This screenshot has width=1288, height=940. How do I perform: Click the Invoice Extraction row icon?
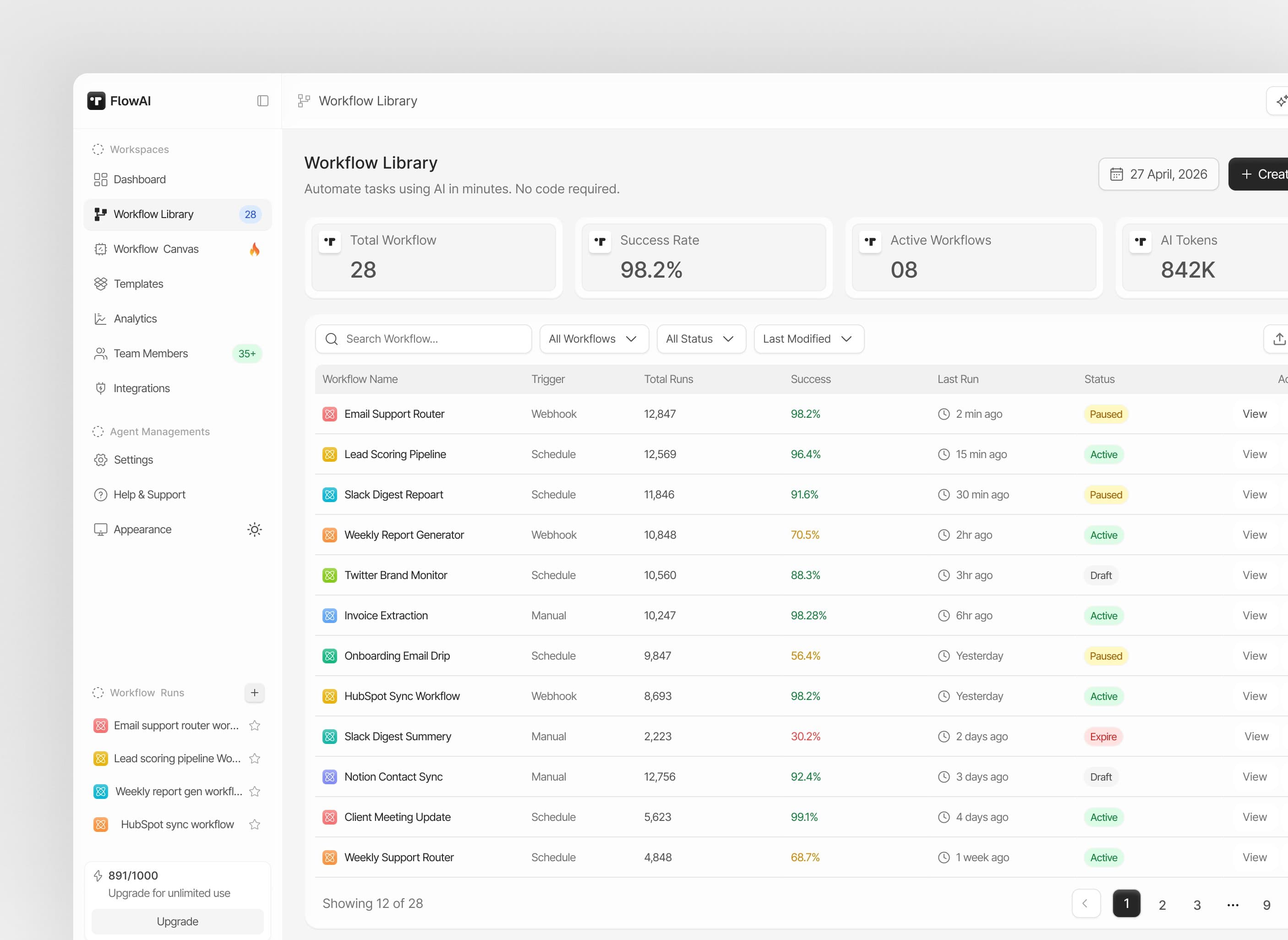tap(330, 616)
